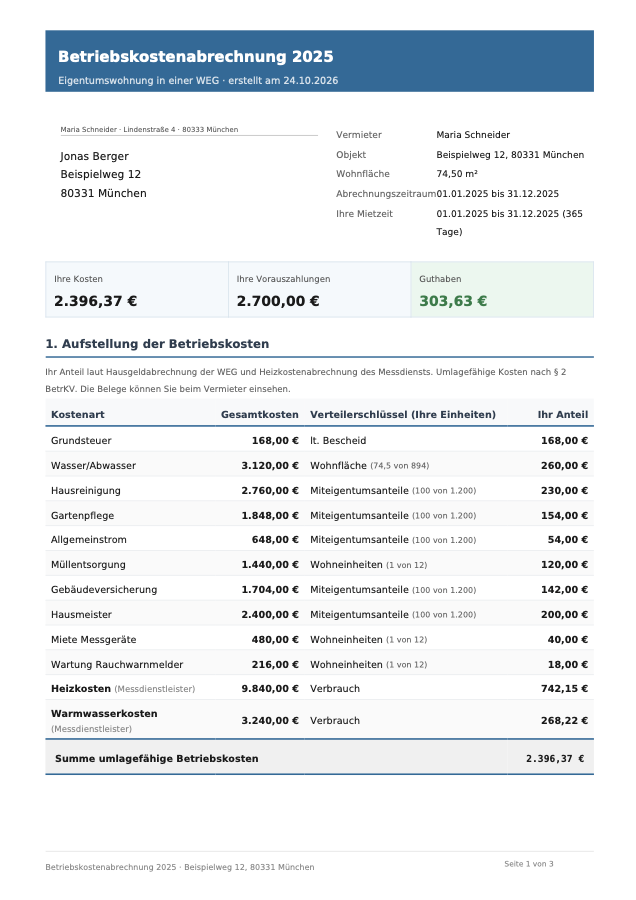Click Miete Messgeräte share 40,00 €

tap(568, 639)
